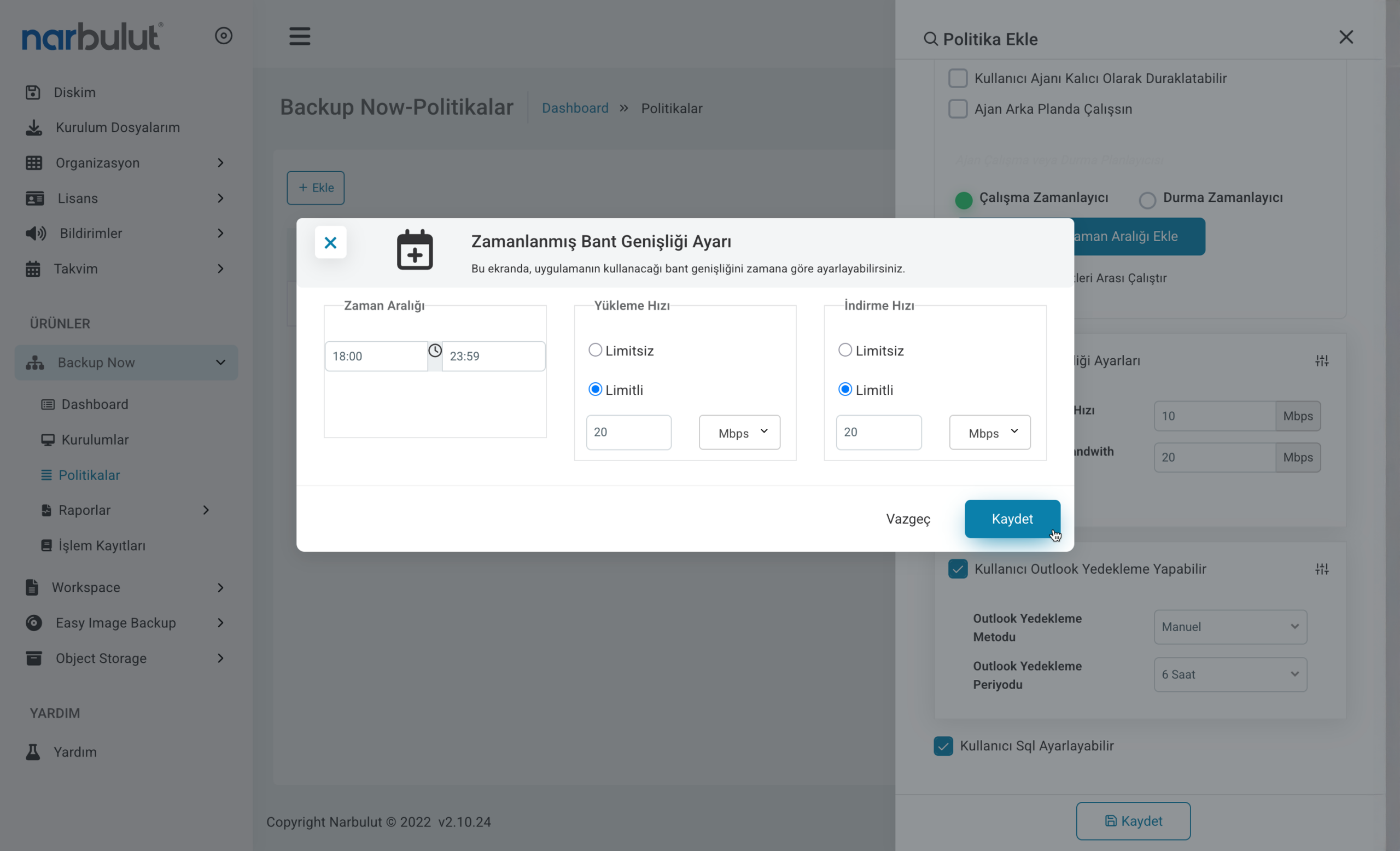Click the İşlem Kayıtları book icon
This screenshot has width=1400, height=851.
pyautogui.click(x=46, y=545)
